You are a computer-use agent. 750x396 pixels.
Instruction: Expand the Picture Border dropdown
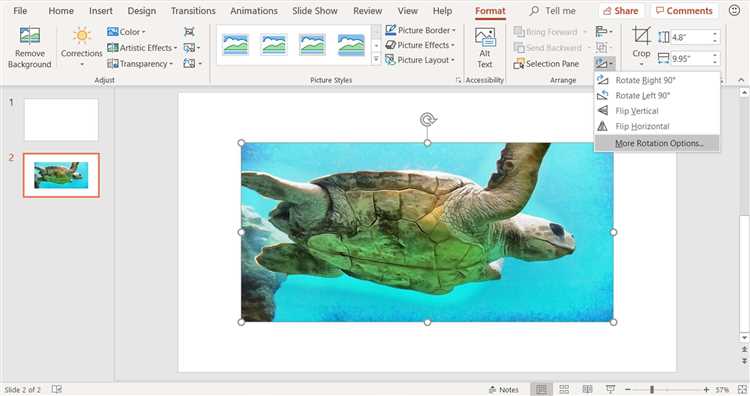tap(453, 30)
